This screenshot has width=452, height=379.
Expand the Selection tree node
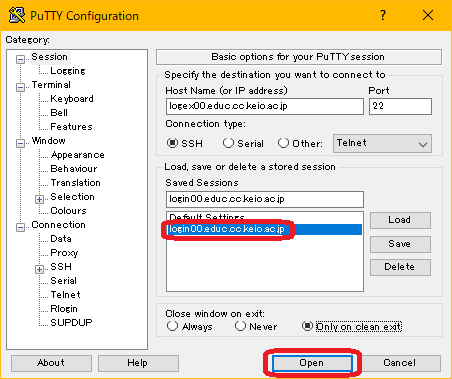point(39,200)
